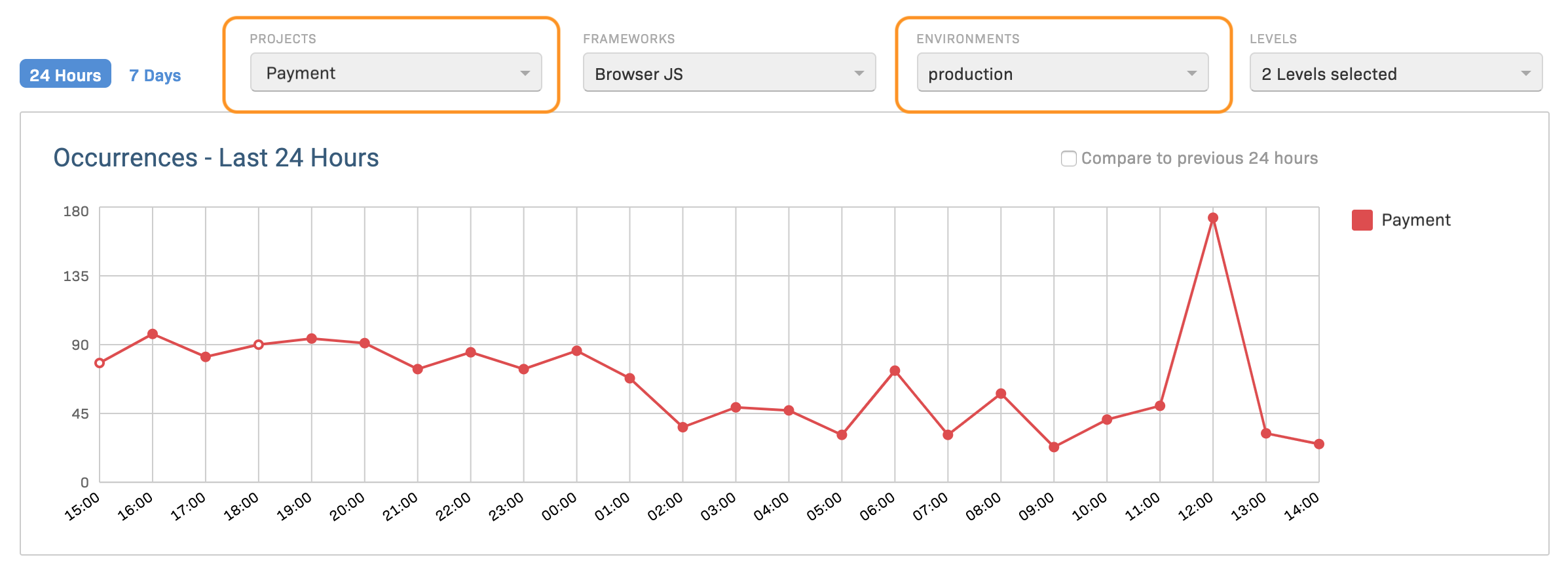Open the Environments dropdown showing production
The image size is (1568, 570).
point(1062,73)
